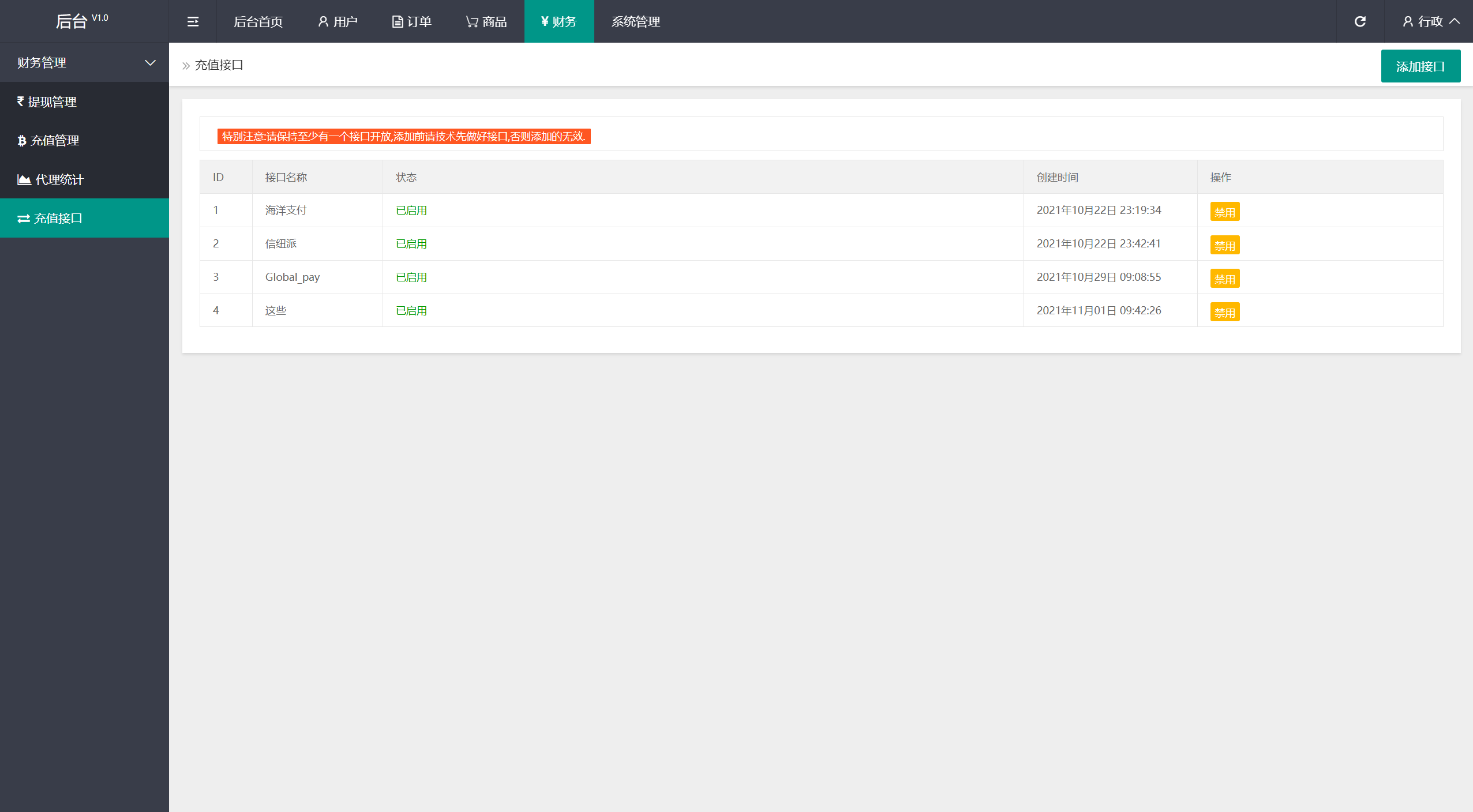Click the exchange arrows icon beside 充值接口

[x=24, y=219]
